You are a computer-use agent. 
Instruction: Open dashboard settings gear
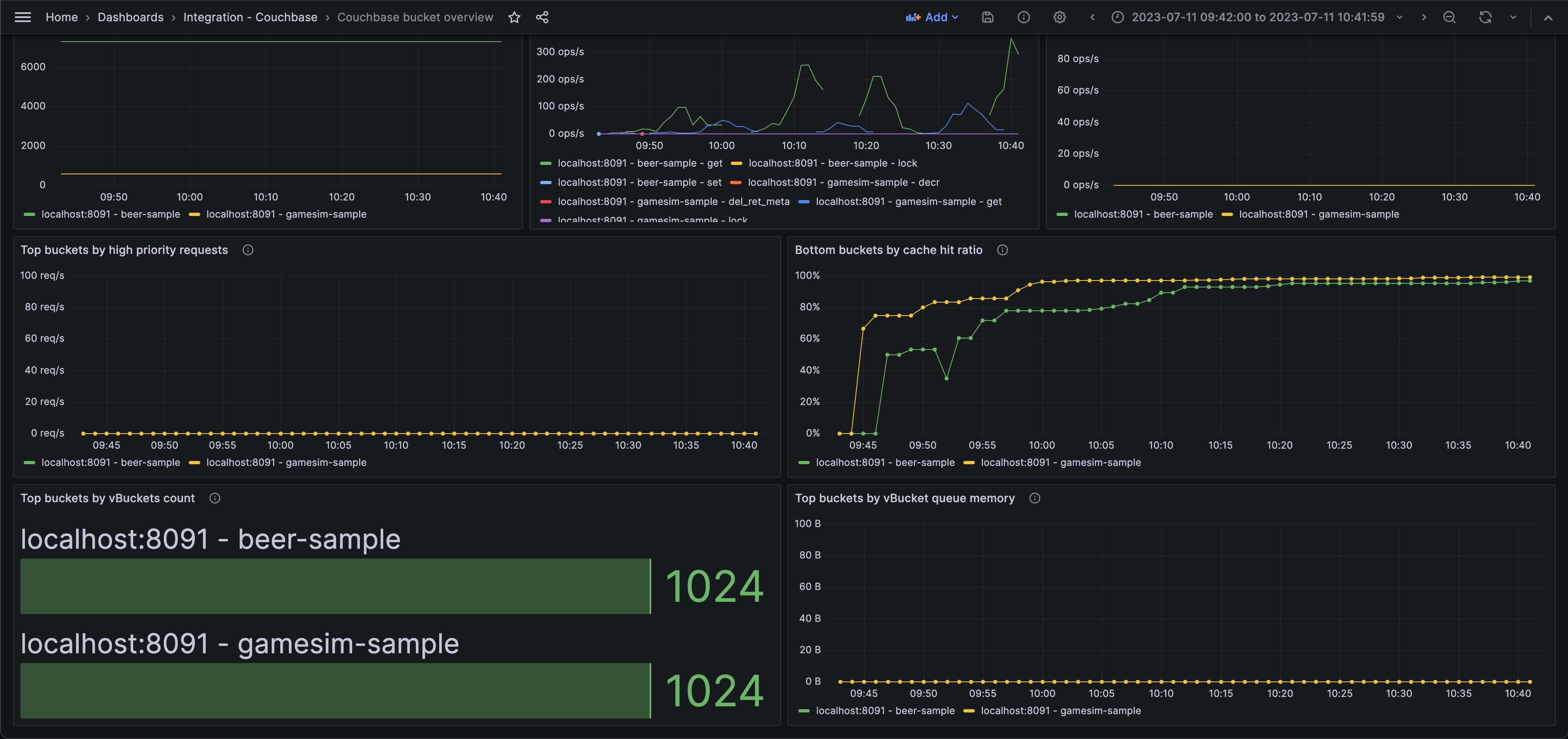click(1059, 17)
